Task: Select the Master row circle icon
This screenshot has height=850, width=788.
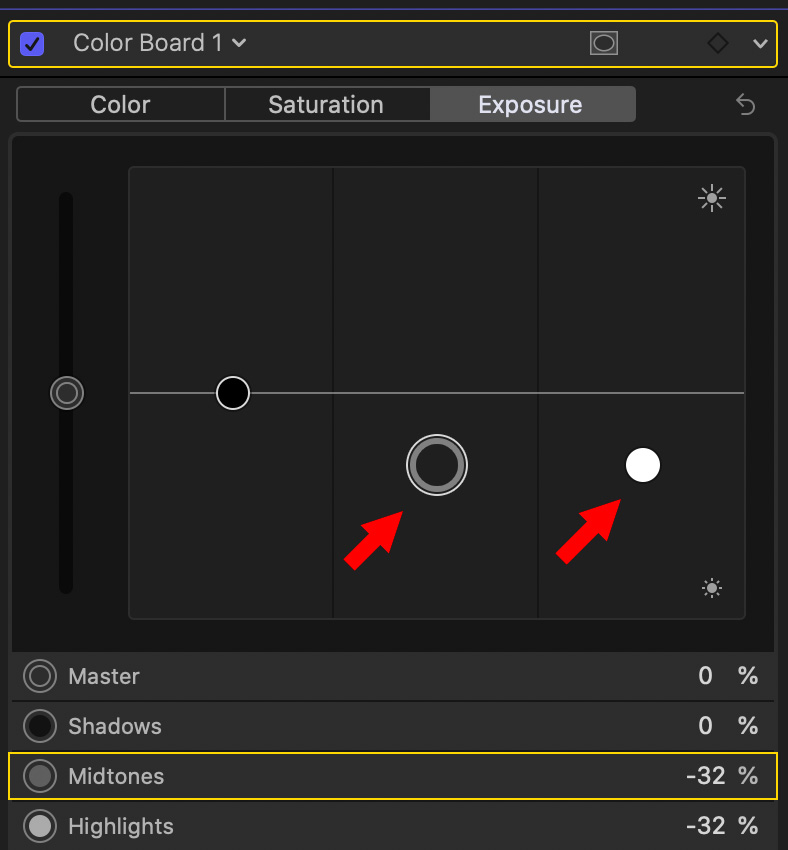Action: [x=41, y=677]
